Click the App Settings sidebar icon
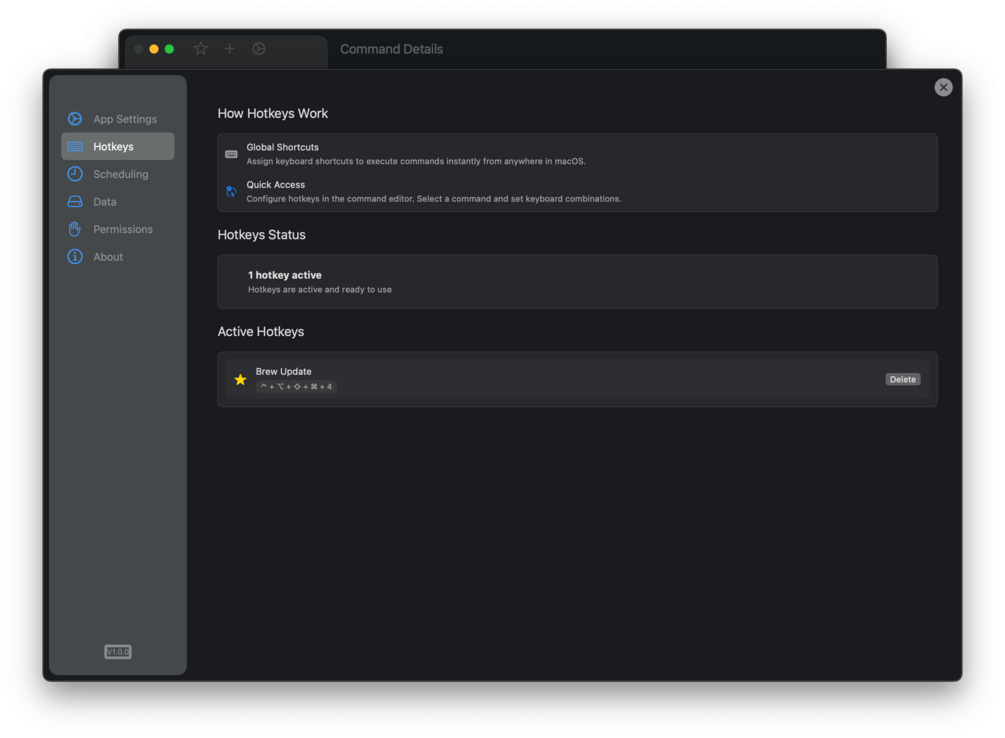 tap(75, 119)
